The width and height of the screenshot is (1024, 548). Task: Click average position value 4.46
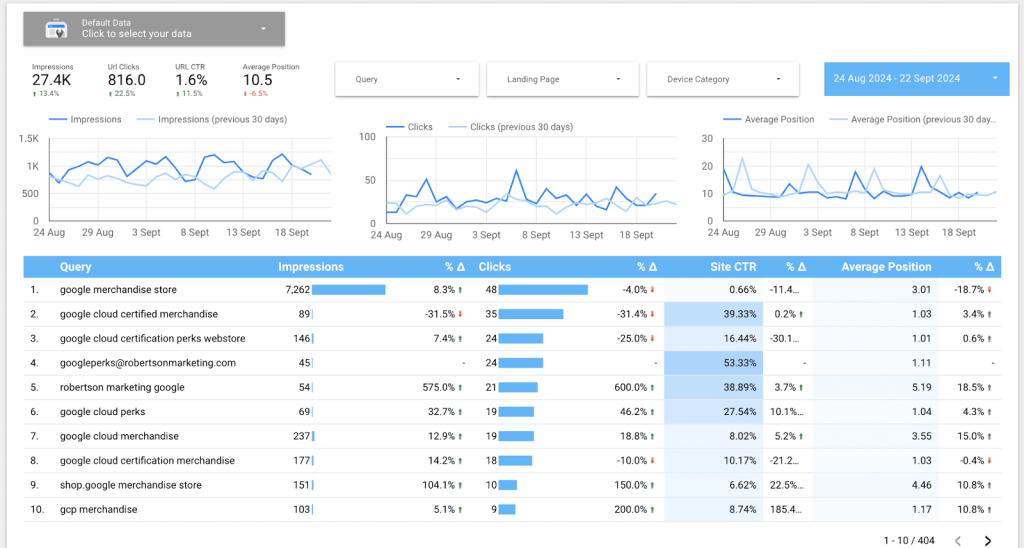pos(921,485)
